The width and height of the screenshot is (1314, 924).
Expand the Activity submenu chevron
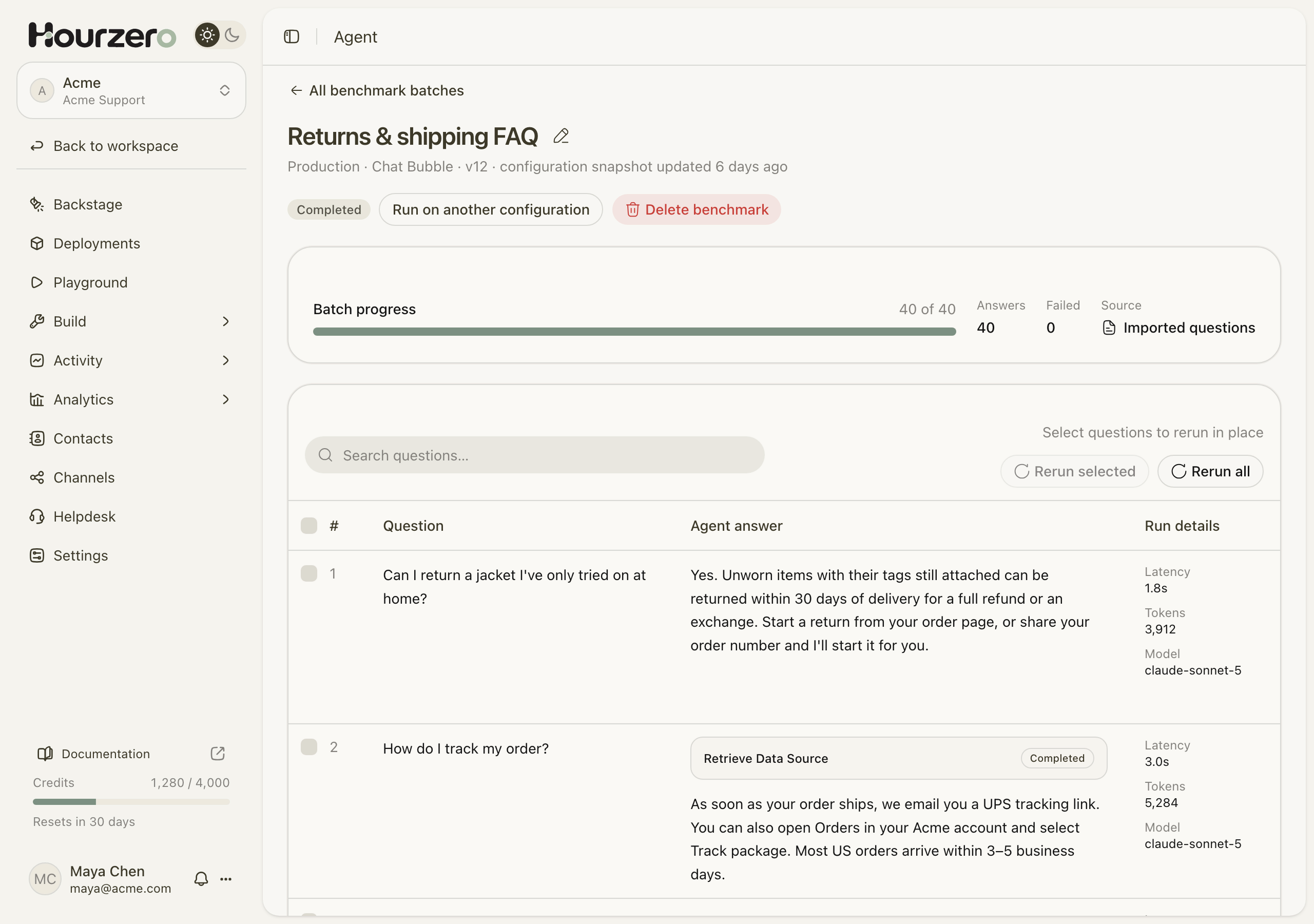225,361
